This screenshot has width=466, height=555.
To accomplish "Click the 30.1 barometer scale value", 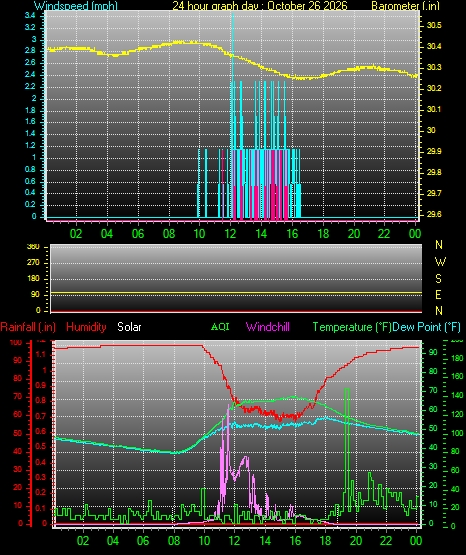I will [x=434, y=109].
